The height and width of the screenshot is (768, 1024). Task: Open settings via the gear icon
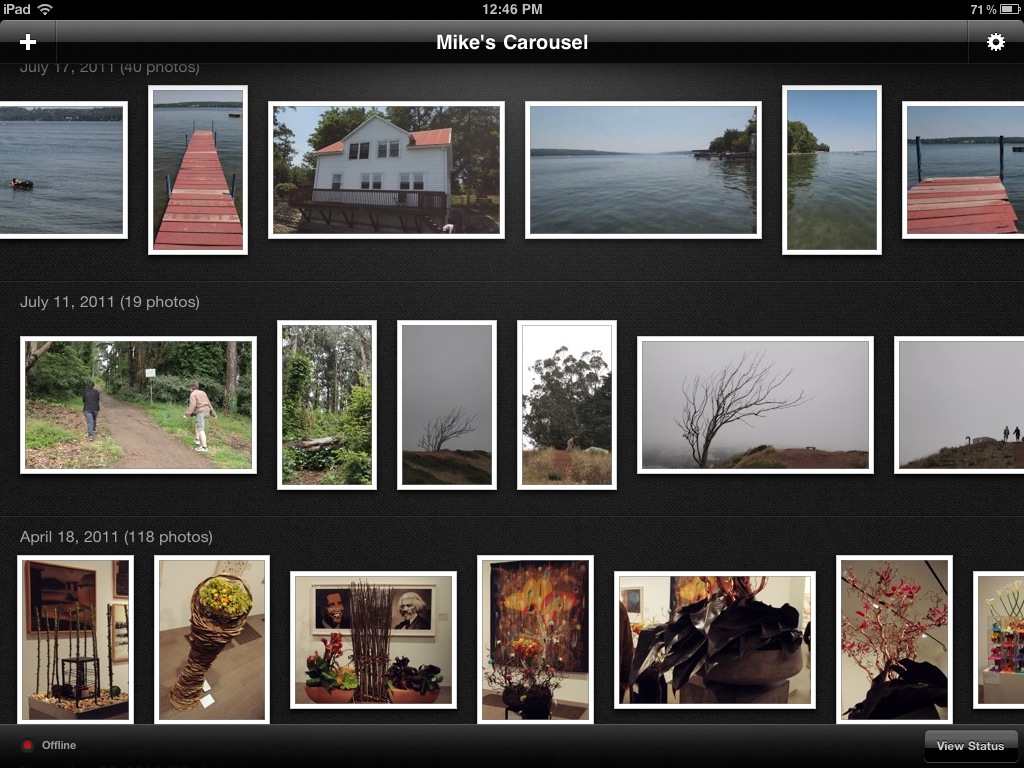click(995, 42)
